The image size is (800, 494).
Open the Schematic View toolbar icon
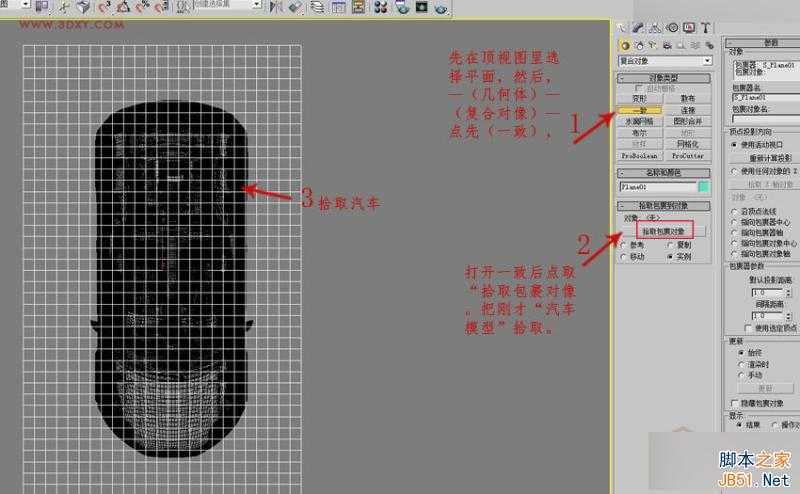[359, 6]
